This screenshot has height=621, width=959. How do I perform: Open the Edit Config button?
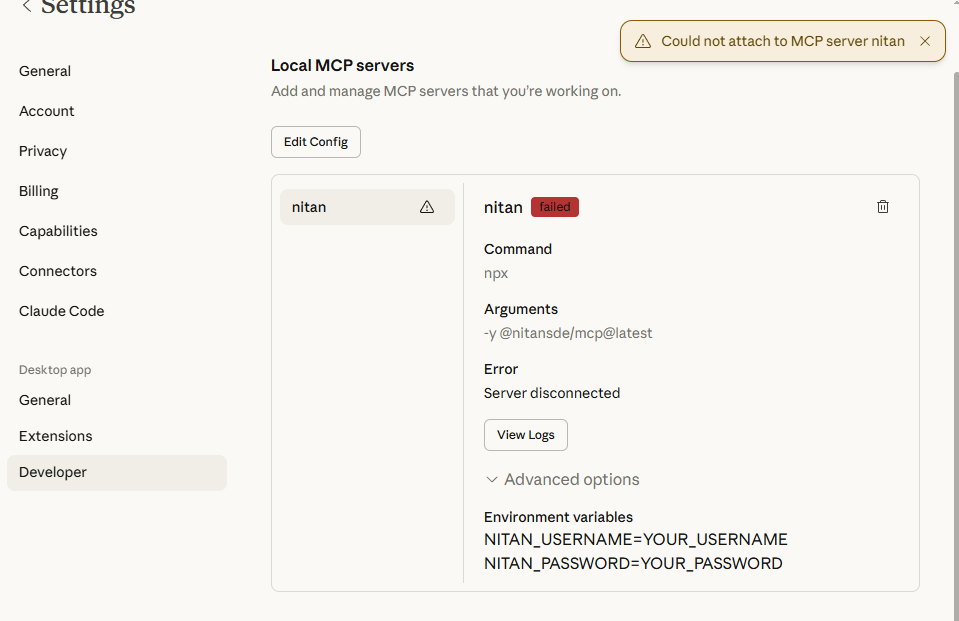(x=315, y=142)
